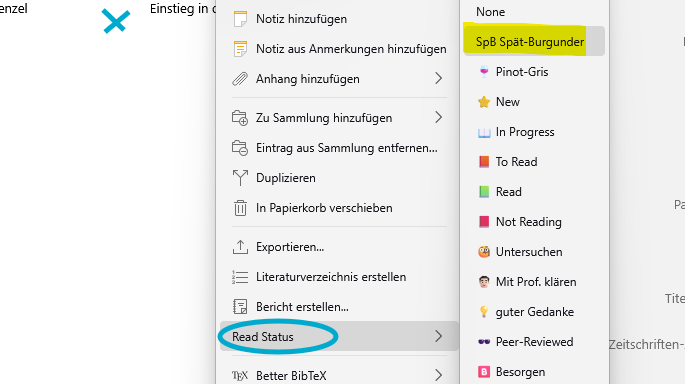Click the note icon beside Notiz hinzufügen
The height and width of the screenshot is (384, 685).
240,19
